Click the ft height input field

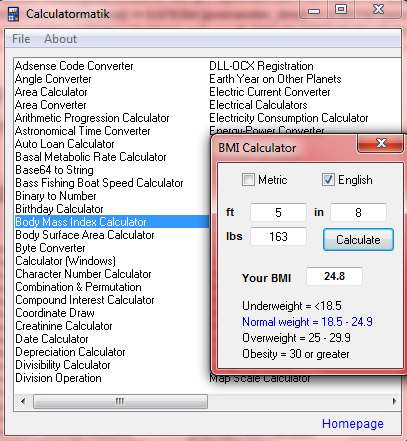click(x=278, y=212)
